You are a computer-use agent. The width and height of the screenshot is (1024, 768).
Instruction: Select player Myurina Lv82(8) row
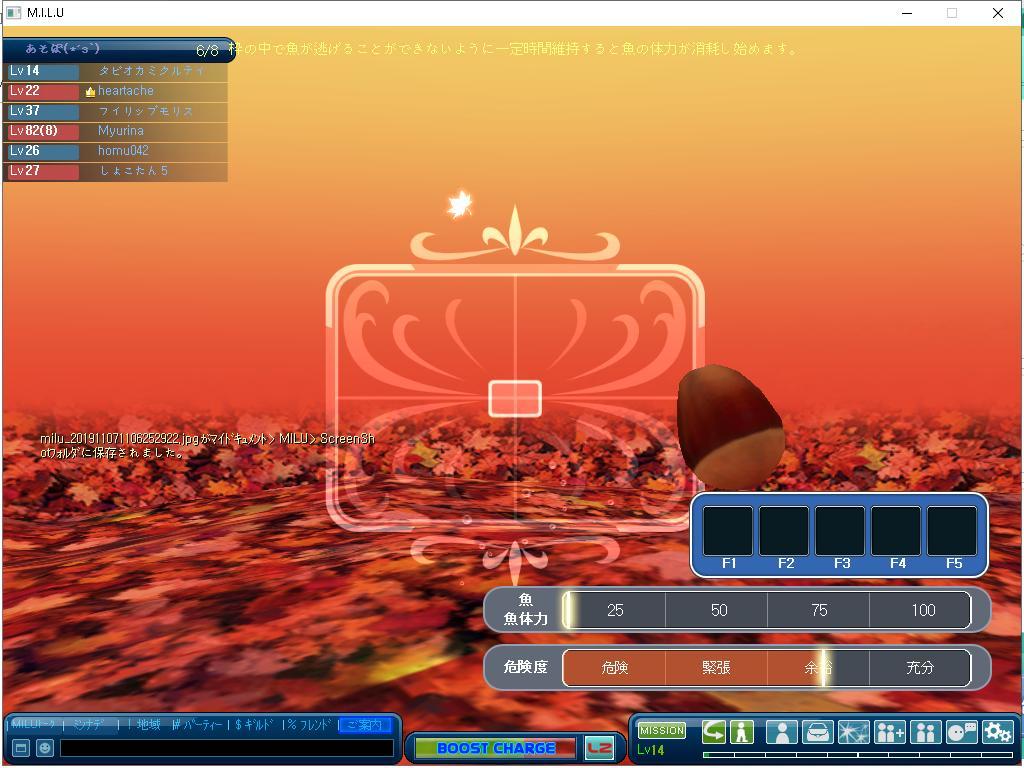pyautogui.click(x=115, y=131)
